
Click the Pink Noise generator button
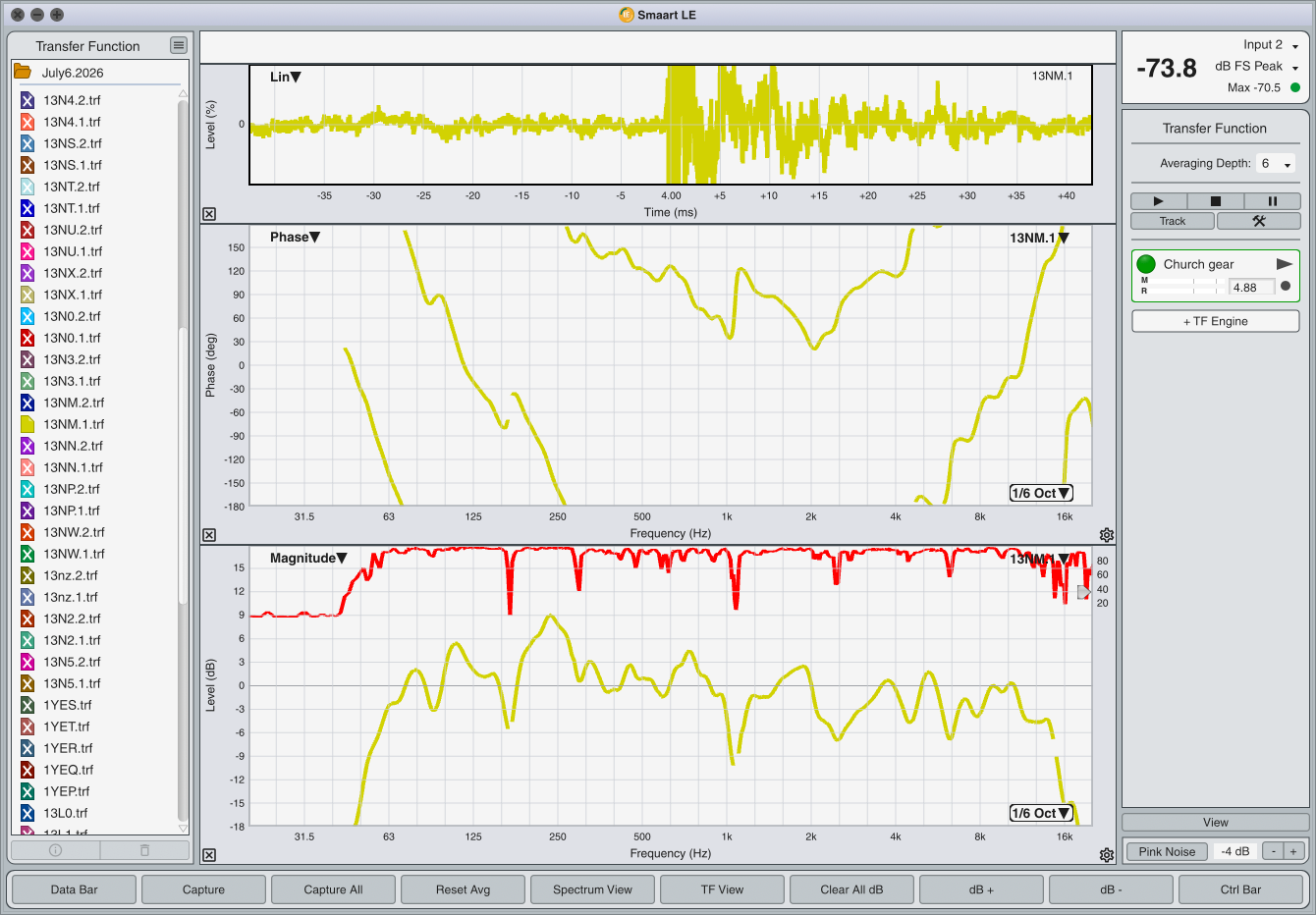tap(1167, 851)
